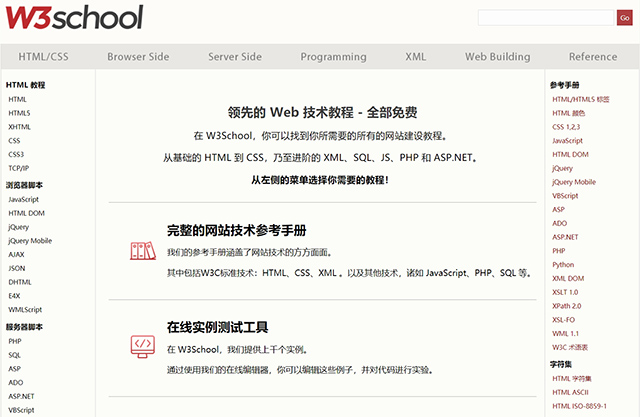Open the Server Side menu tab

[235, 57]
